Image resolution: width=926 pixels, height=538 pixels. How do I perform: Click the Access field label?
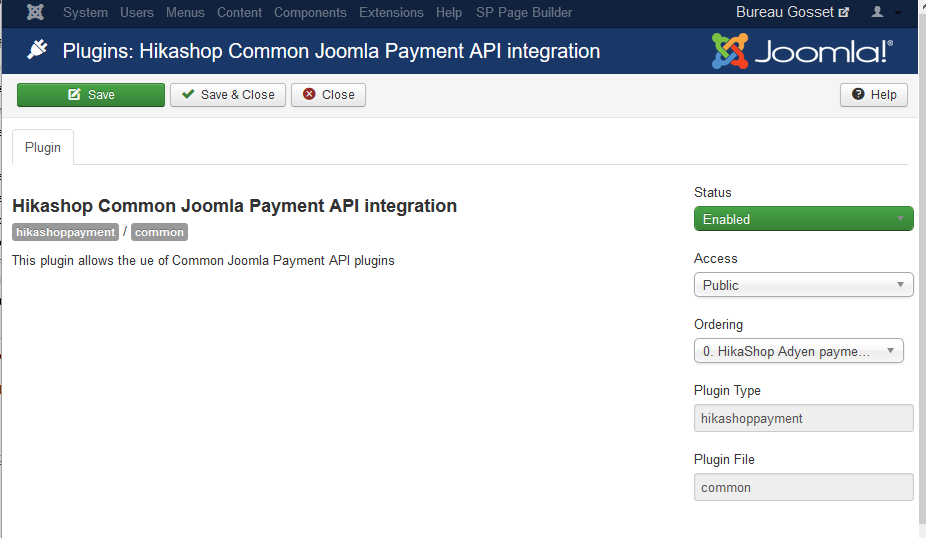click(x=716, y=258)
